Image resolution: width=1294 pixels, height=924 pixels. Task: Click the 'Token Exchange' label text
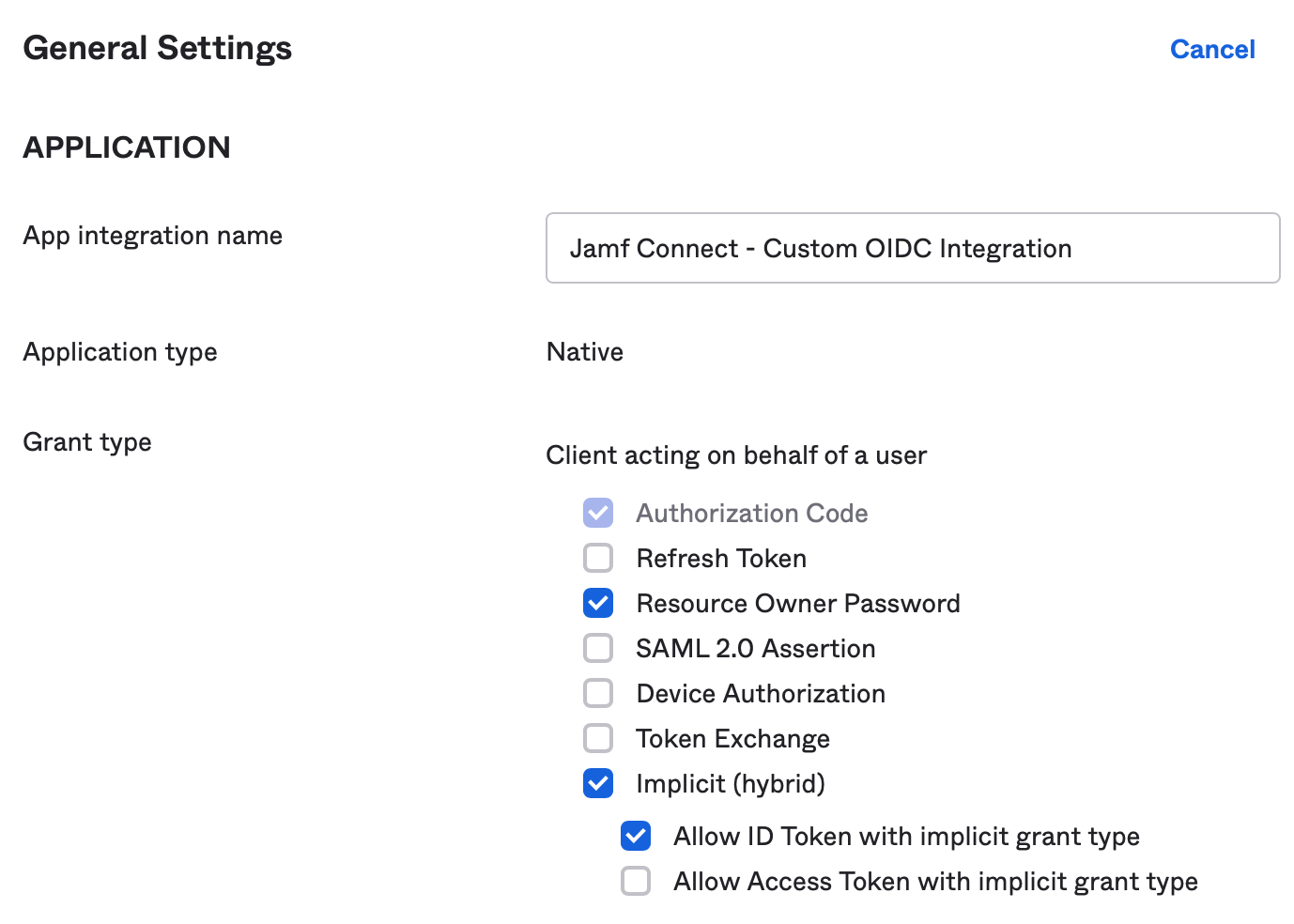coord(732,739)
